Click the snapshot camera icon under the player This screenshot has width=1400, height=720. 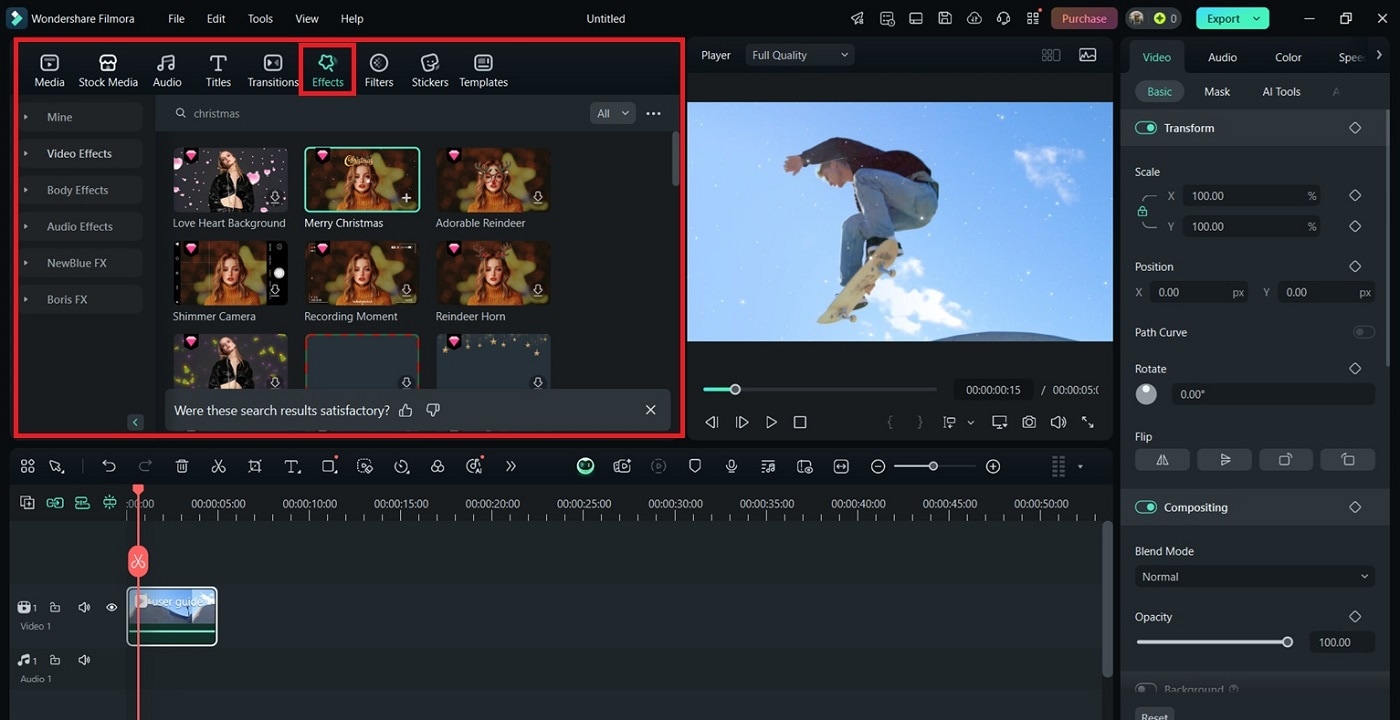tap(1029, 422)
